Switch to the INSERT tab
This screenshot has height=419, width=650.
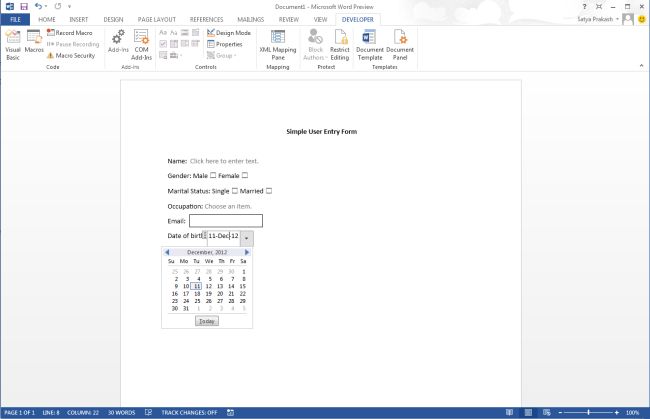(x=79, y=19)
